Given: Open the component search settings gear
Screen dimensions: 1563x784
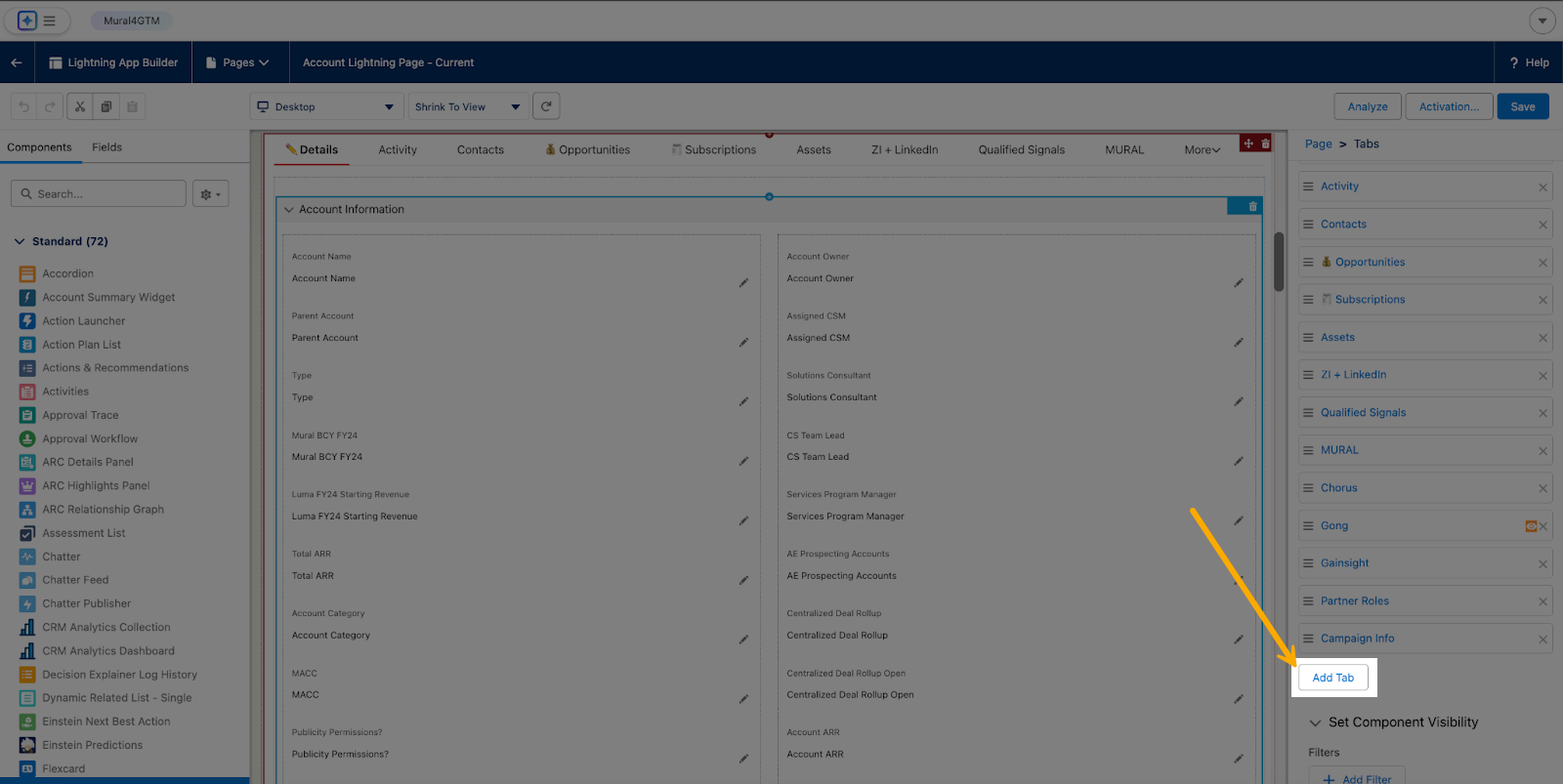Looking at the screenshot, I should click(x=210, y=193).
